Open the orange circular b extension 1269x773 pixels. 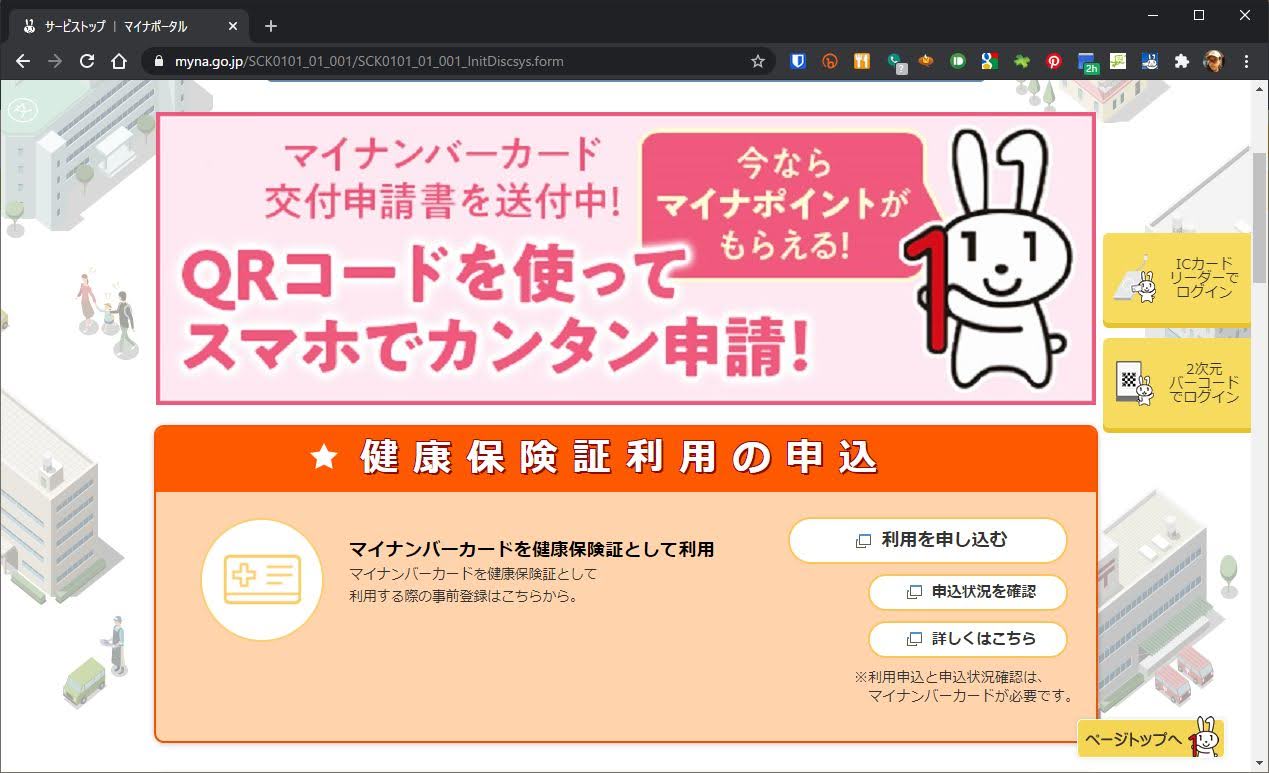tap(830, 61)
